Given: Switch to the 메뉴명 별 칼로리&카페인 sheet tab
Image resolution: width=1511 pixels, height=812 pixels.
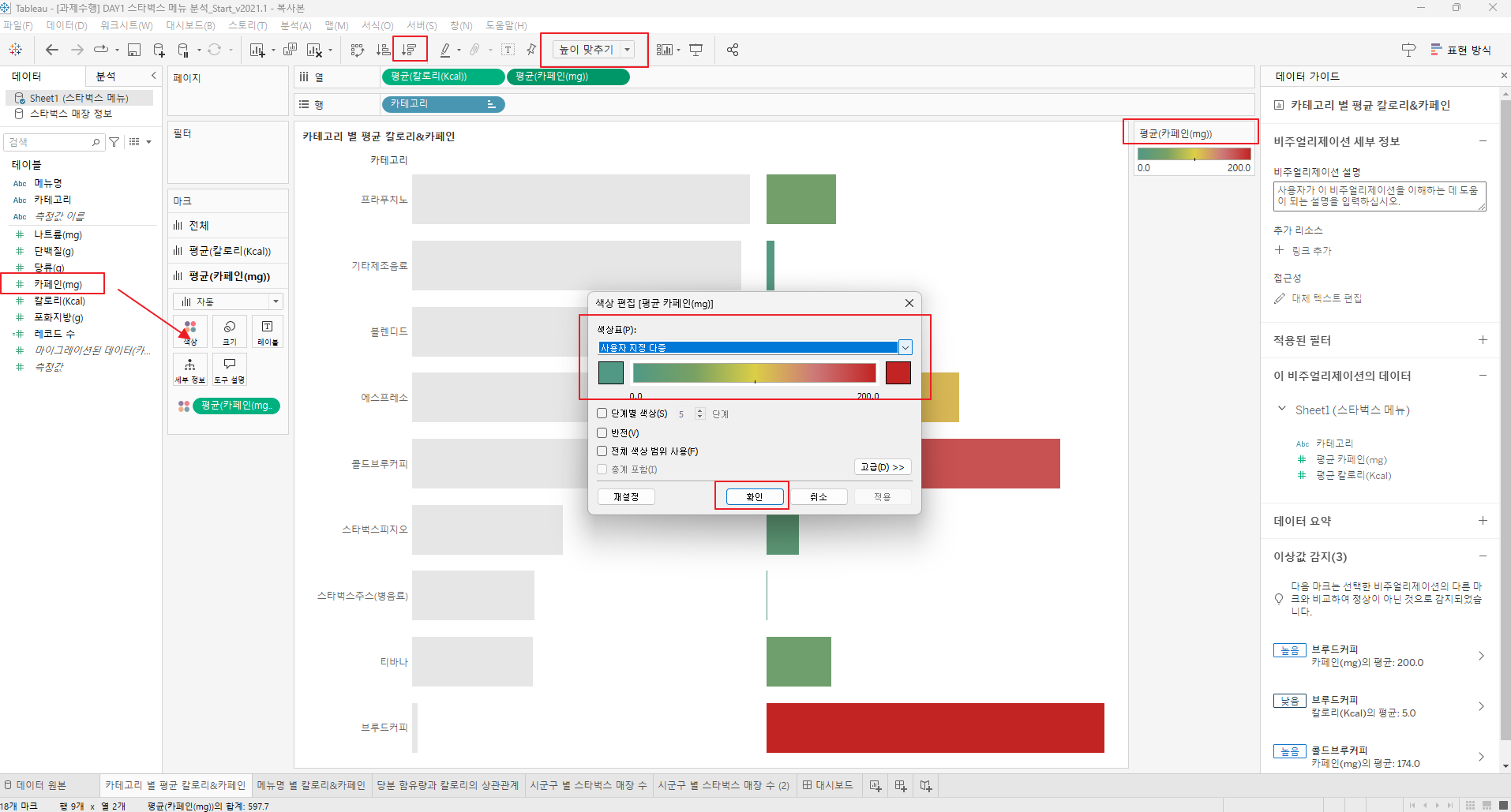Looking at the screenshot, I should (x=311, y=786).
